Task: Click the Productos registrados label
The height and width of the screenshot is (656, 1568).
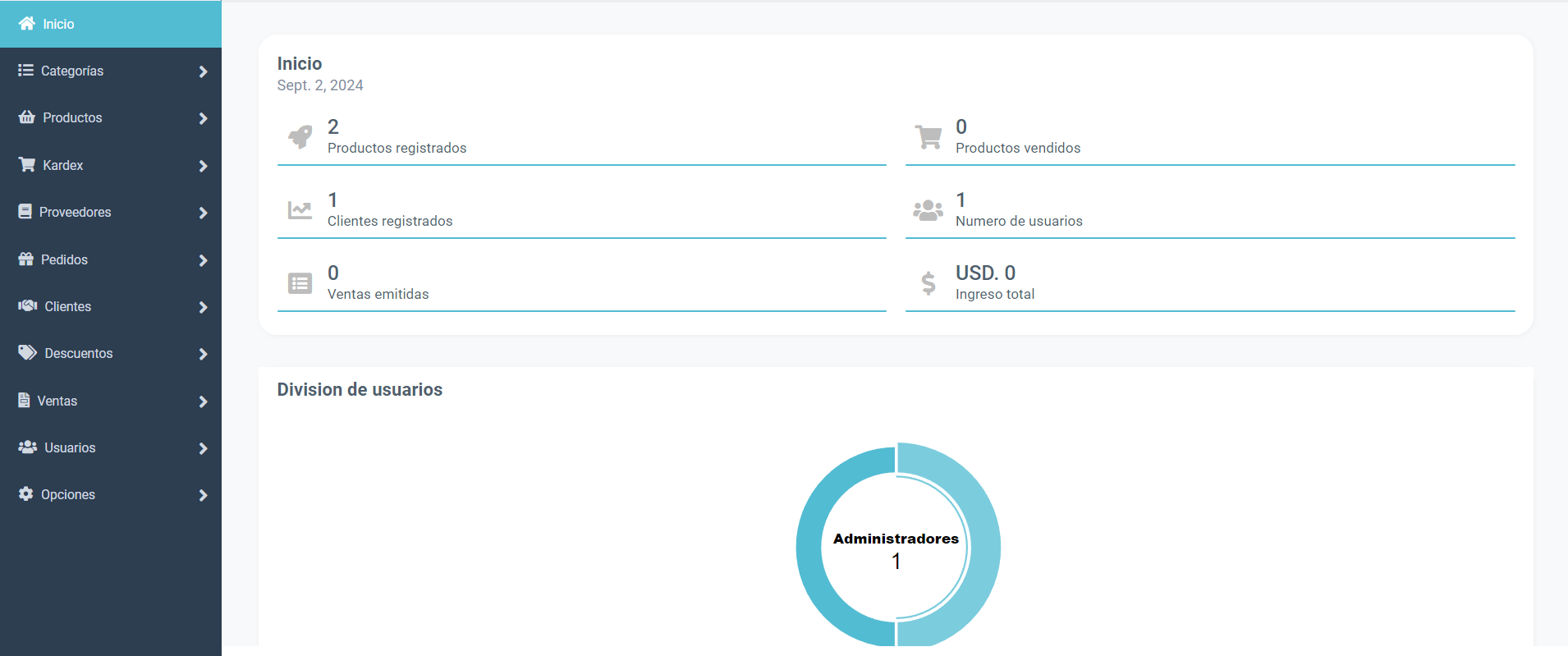Action: [x=397, y=148]
